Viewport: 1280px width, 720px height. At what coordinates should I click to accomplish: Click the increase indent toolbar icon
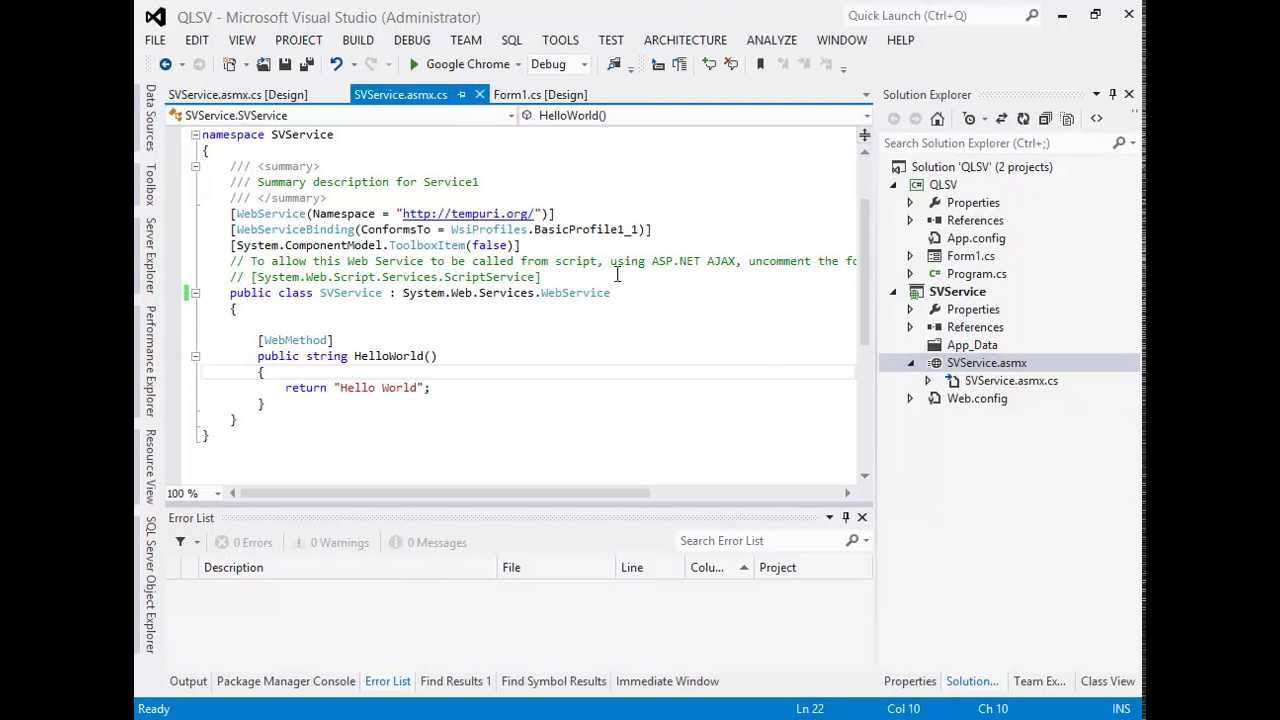tap(680, 64)
